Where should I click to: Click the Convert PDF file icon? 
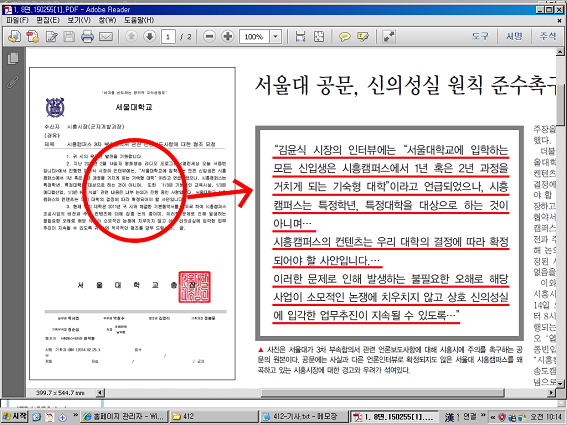point(33,37)
